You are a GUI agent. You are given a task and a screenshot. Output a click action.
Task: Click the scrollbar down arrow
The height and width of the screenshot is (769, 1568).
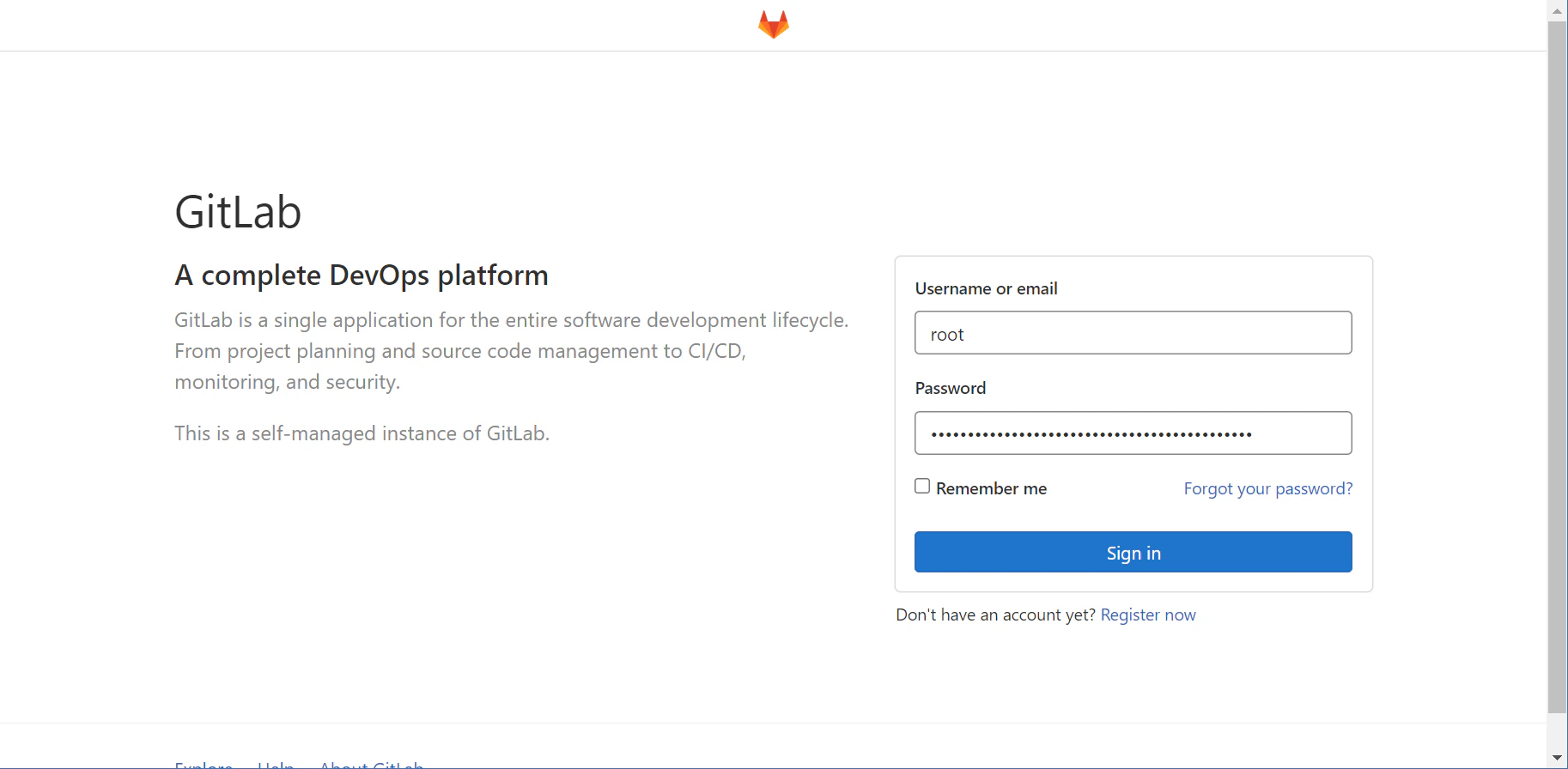(x=1558, y=758)
